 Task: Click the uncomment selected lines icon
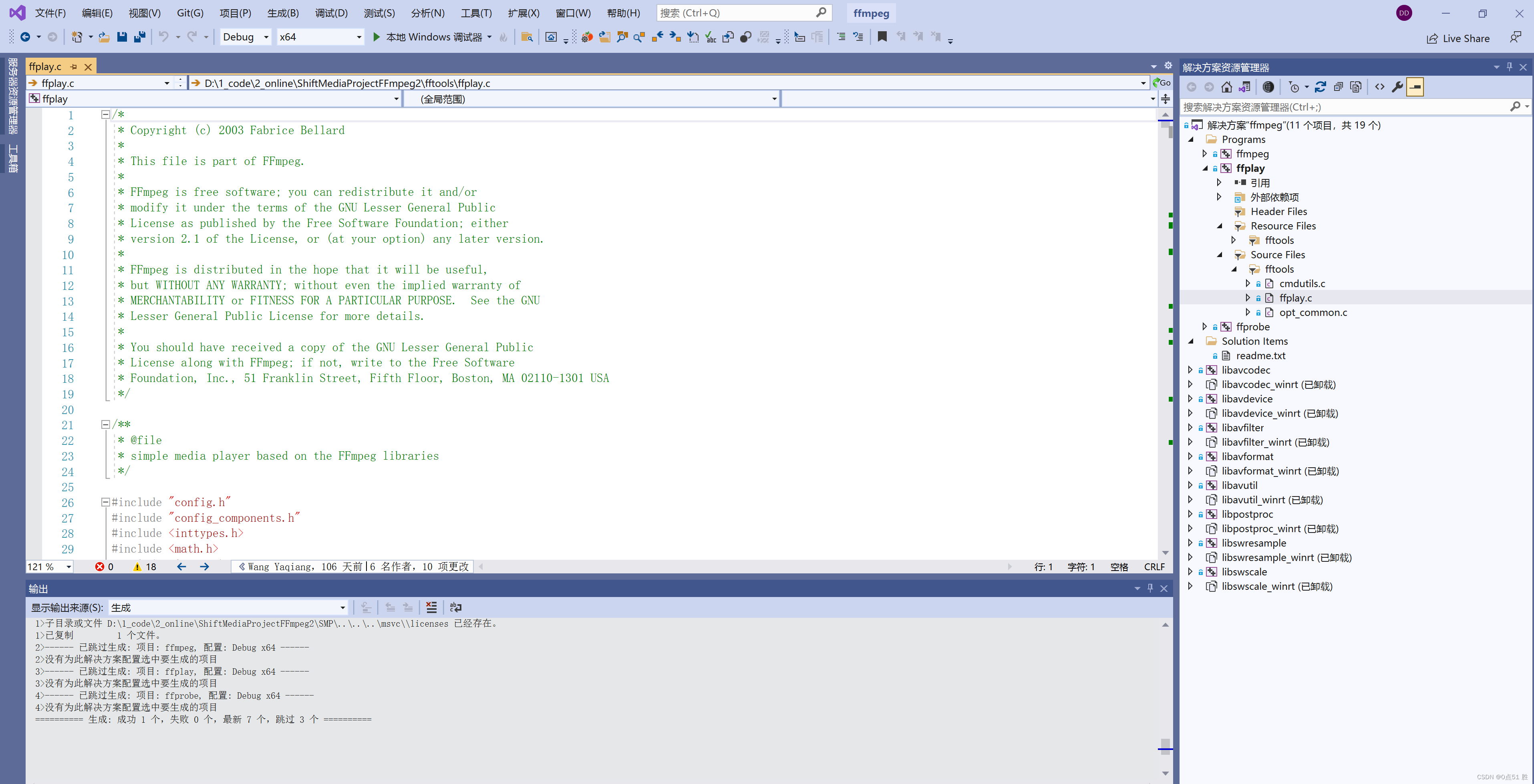tap(858, 37)
